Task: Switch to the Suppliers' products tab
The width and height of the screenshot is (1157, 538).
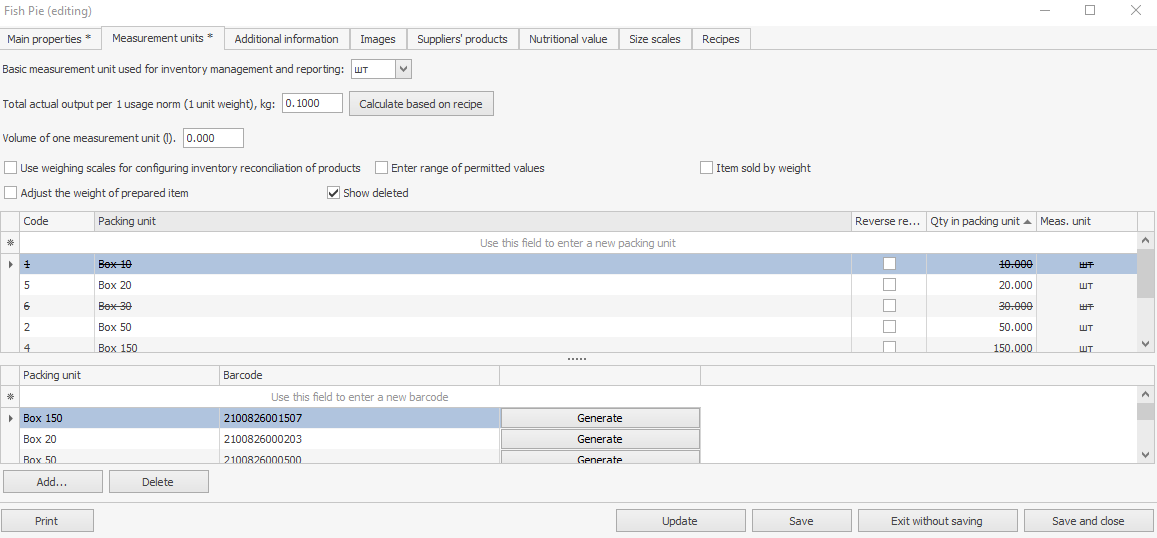Action: 462,39
